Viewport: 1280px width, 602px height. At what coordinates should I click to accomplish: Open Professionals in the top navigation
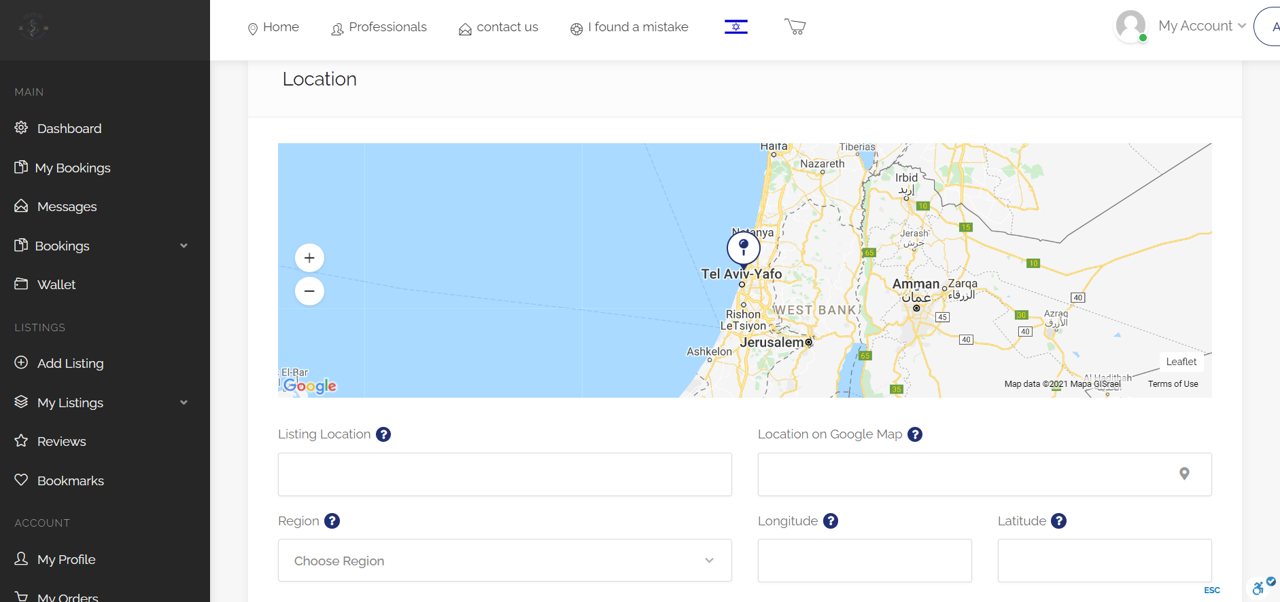[x=379, y=27]
